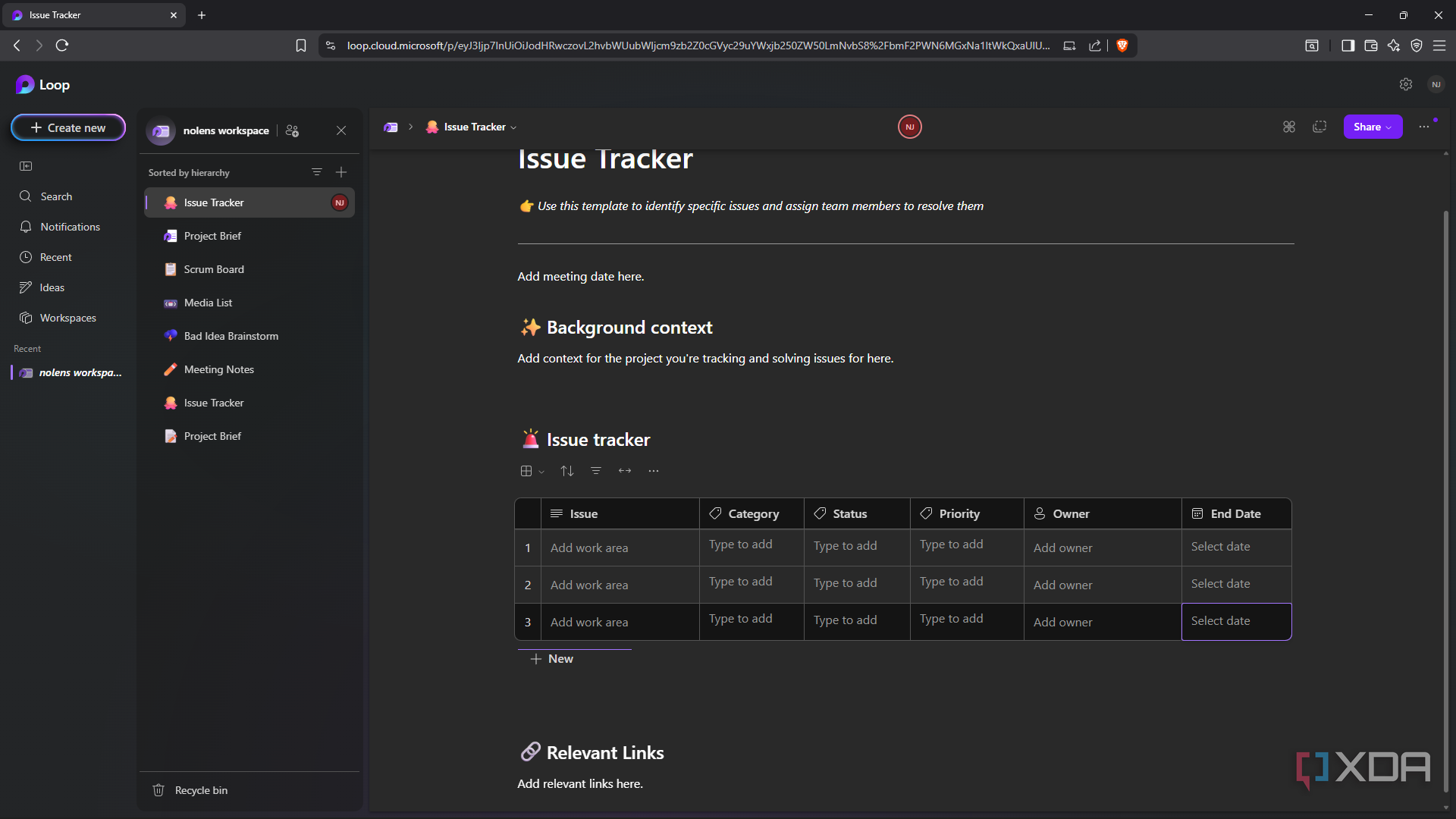
Task: Add a new page with plus icon
Action: coord(341,172)
